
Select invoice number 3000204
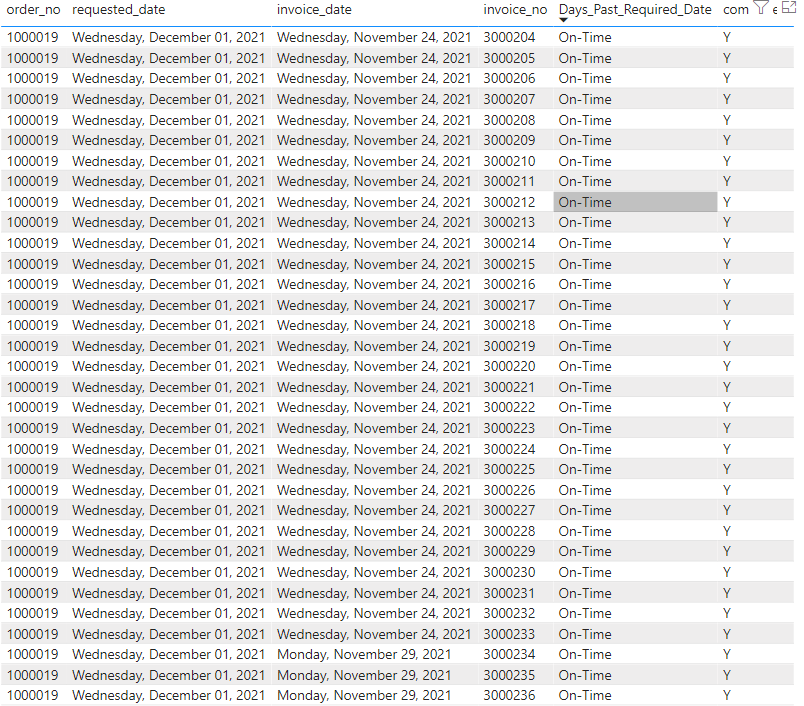pyautogui.click(x=509, y=37)
